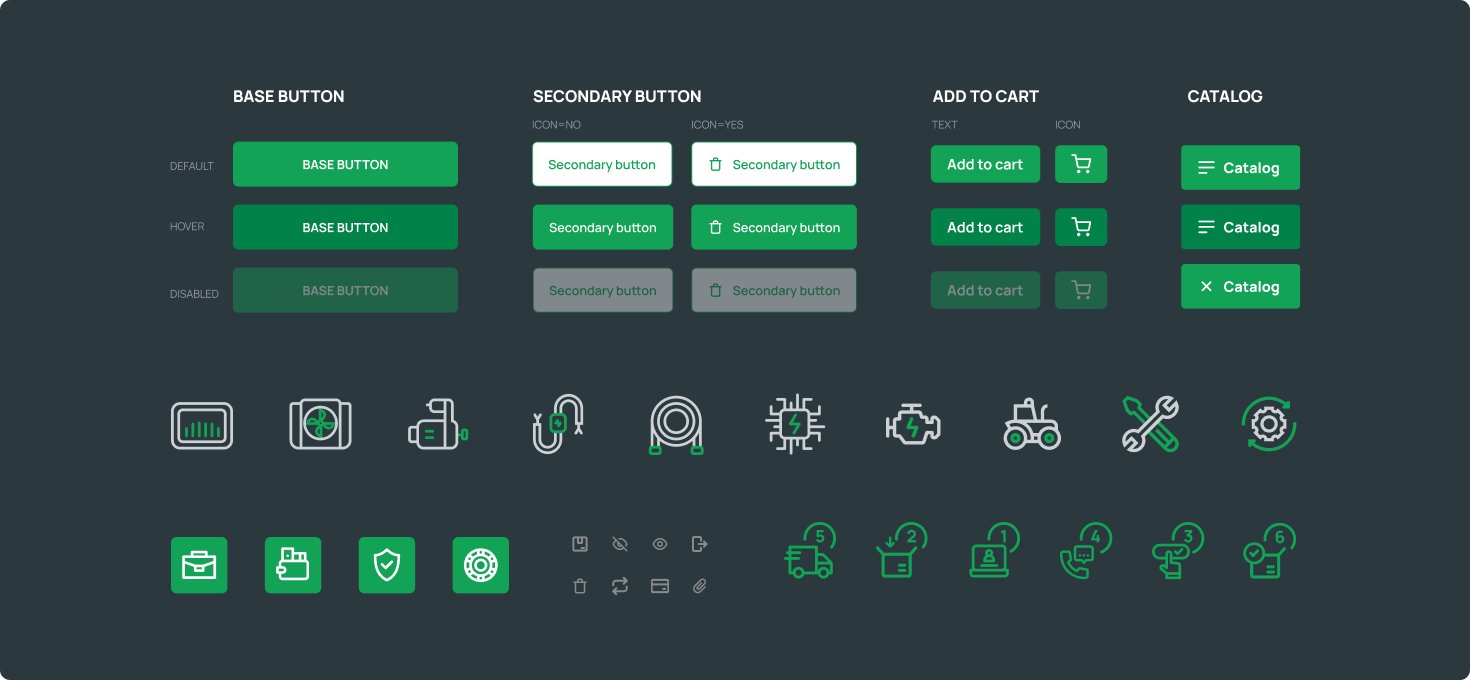Image resolution: width=1470 pixels, height=680 pixels.
Task: Click the green hover Secondary button without icon
Action: tap(602, 227)
